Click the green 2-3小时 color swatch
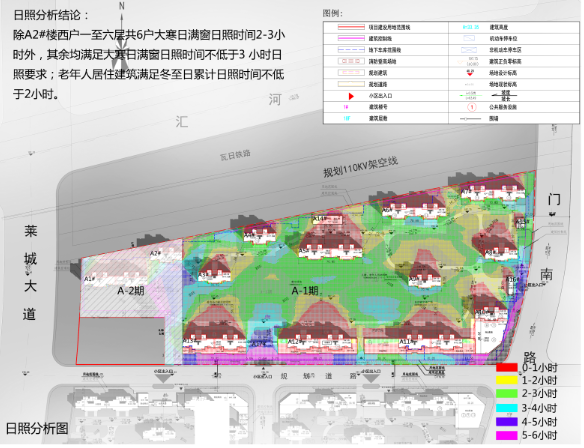The height and width of the screenshot is (448, 584). click(507, 393)
